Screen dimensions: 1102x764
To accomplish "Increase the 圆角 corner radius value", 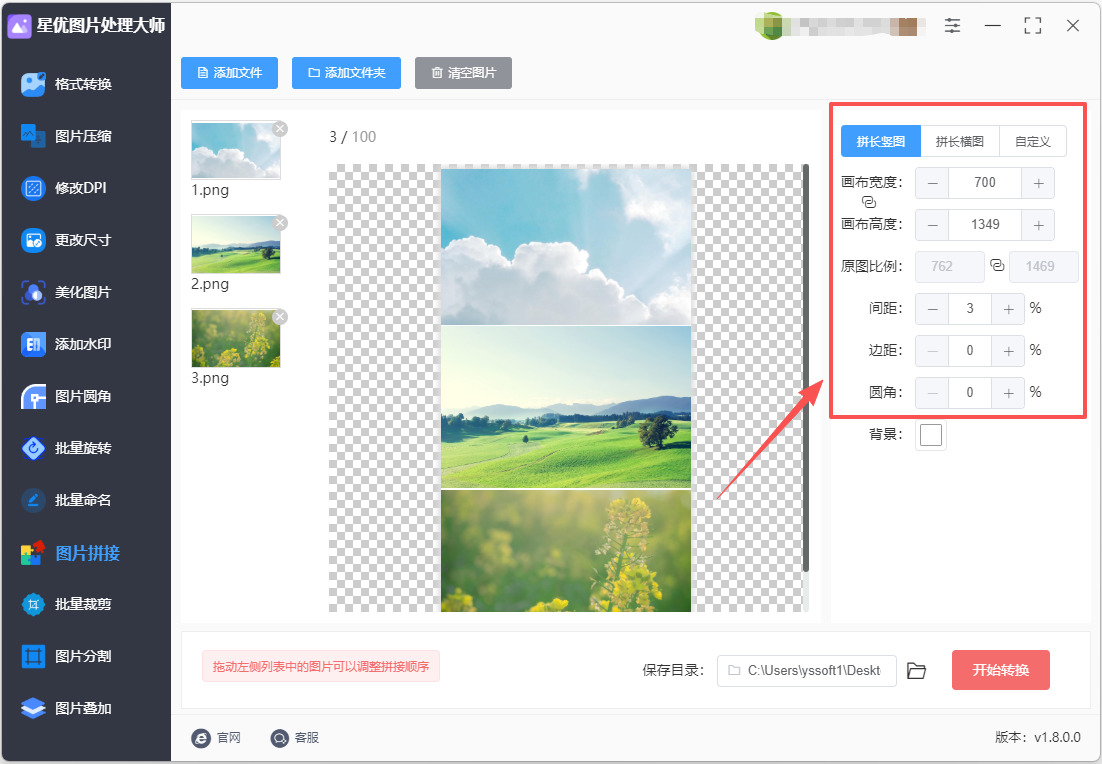I will [x=1008, y=393].
